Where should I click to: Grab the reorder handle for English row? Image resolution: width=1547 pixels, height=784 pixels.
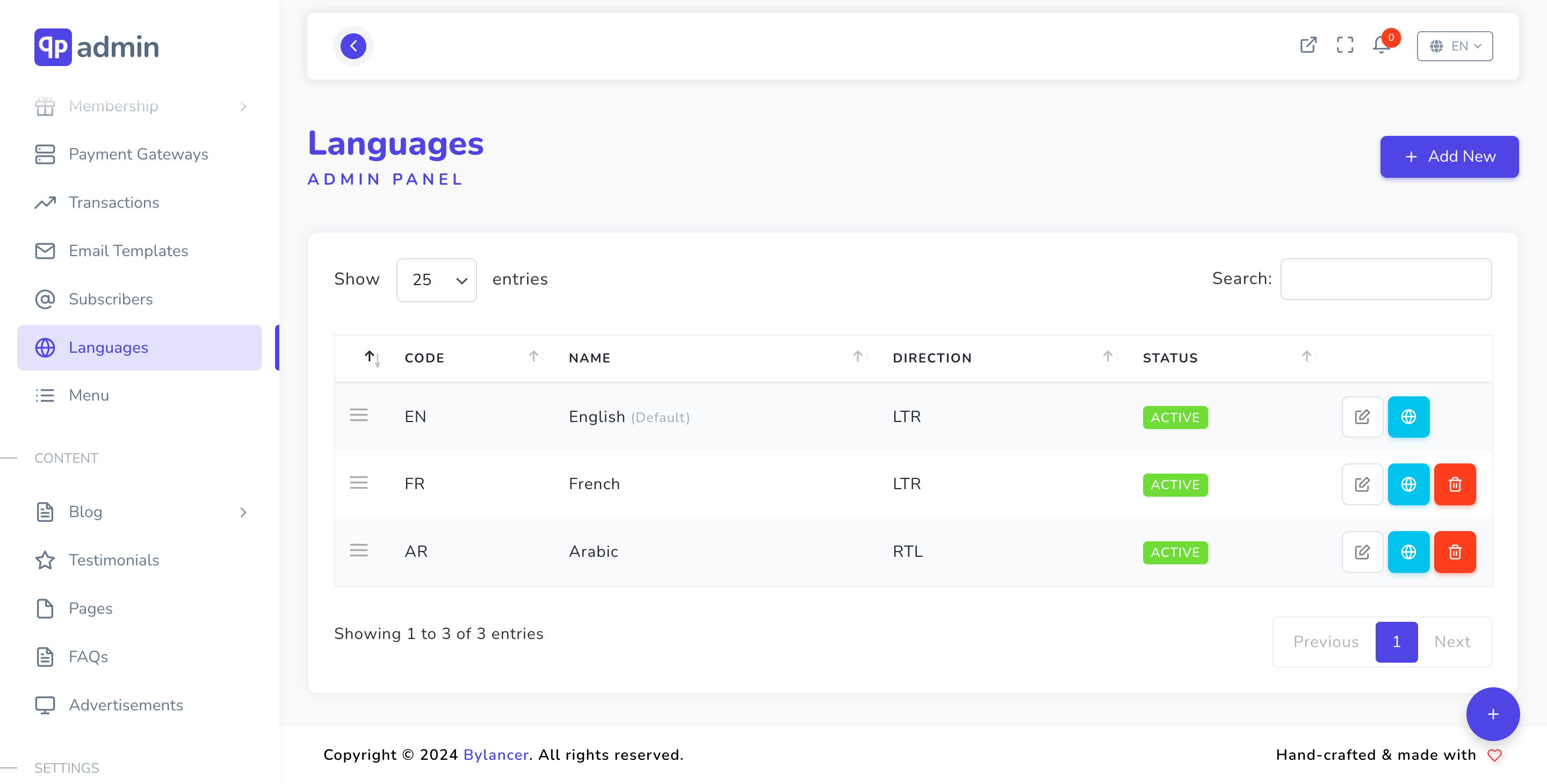(358, 416)
